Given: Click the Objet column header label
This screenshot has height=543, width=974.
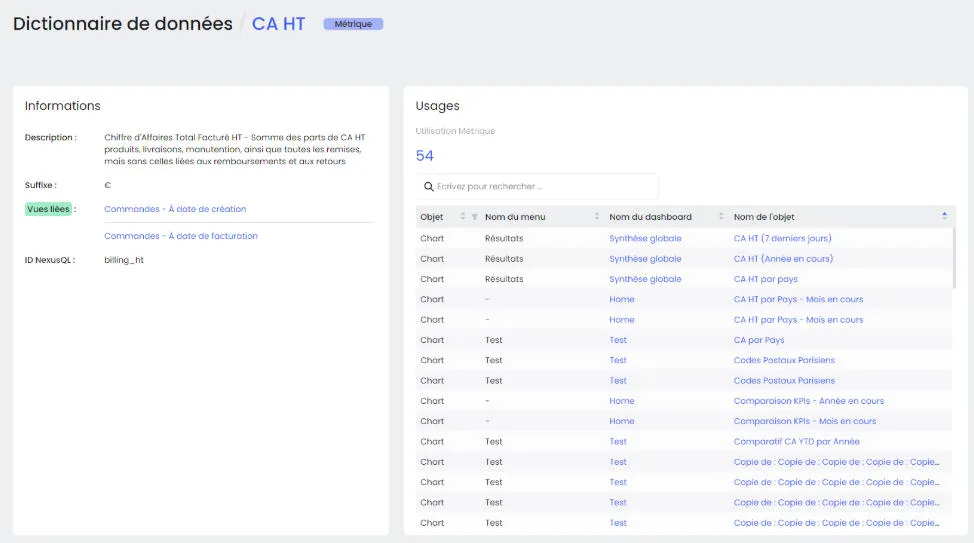Looking at the screenshot, I should [432, 217].
